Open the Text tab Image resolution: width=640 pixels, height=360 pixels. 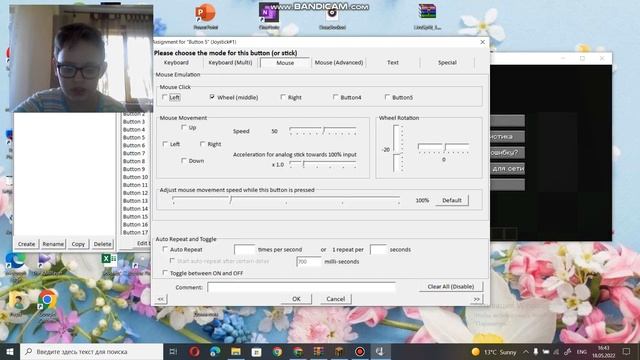tap(393, 62)
